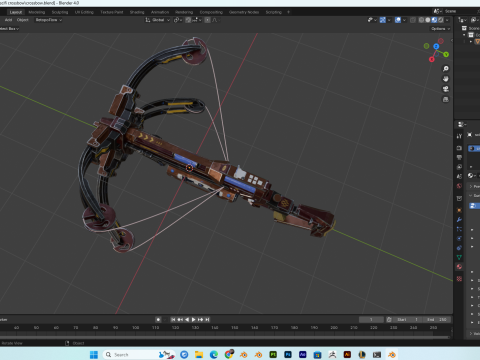The height and width of the screenshot is (360, 480).
Task: Open the Add menu in viewport header
Action: click(x=8, y=20)
